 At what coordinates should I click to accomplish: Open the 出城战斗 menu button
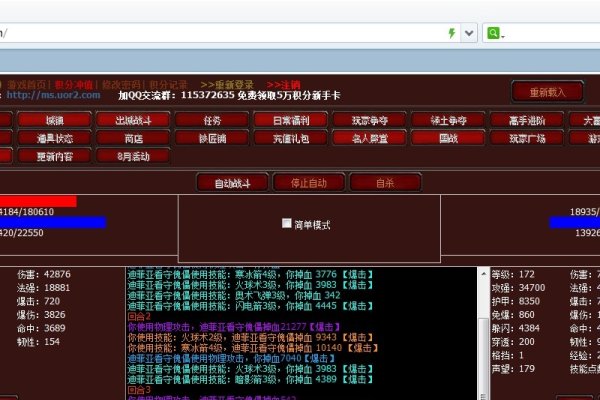tap(133, 120)
